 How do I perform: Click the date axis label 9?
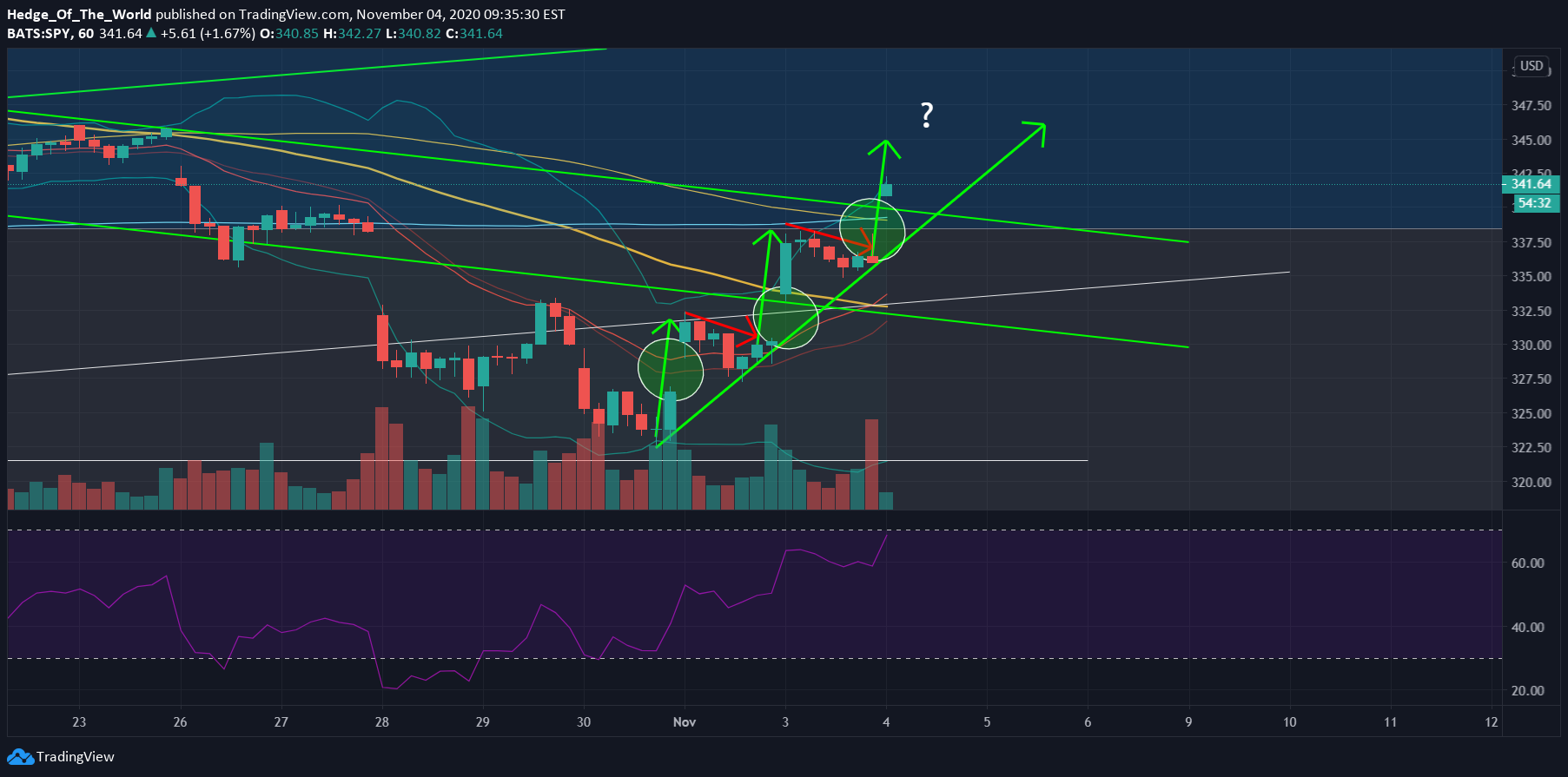[x=1188, y=722]
